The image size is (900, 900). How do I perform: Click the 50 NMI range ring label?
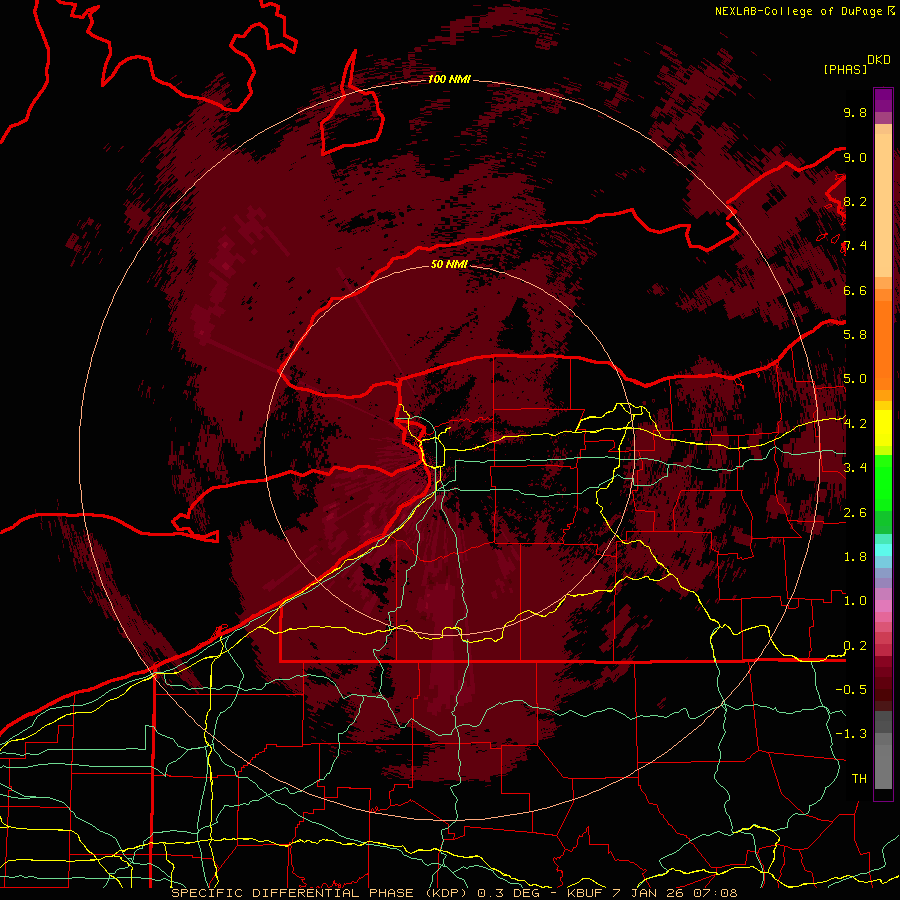(x=449, y=264)
